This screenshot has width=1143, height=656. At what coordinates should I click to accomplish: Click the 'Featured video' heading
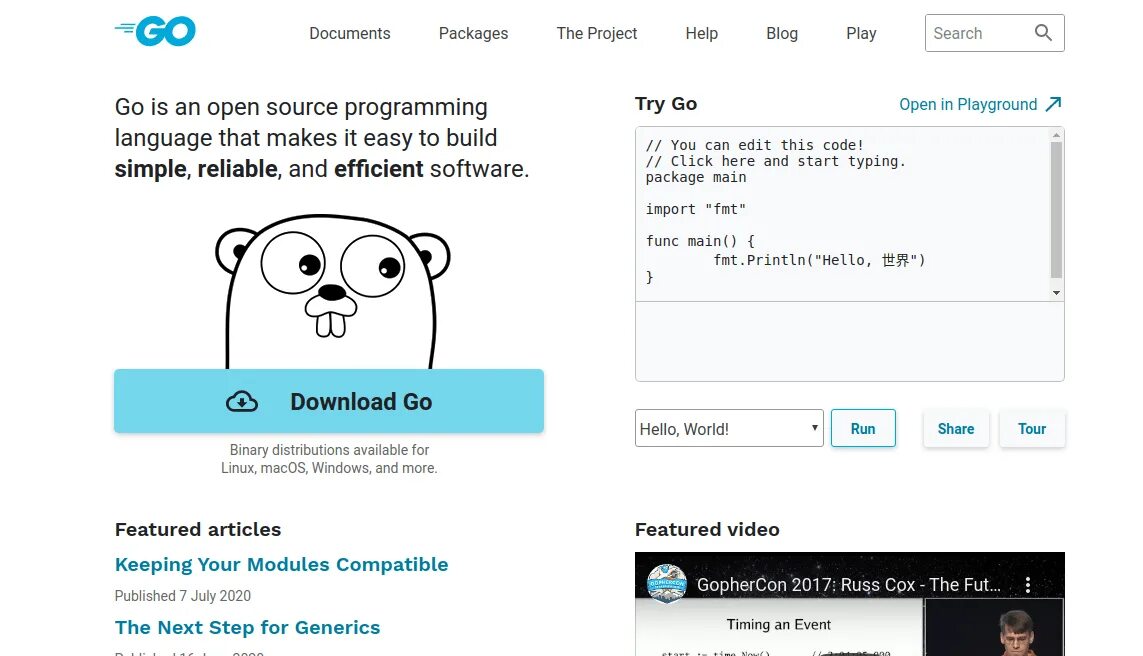(707, 529)
